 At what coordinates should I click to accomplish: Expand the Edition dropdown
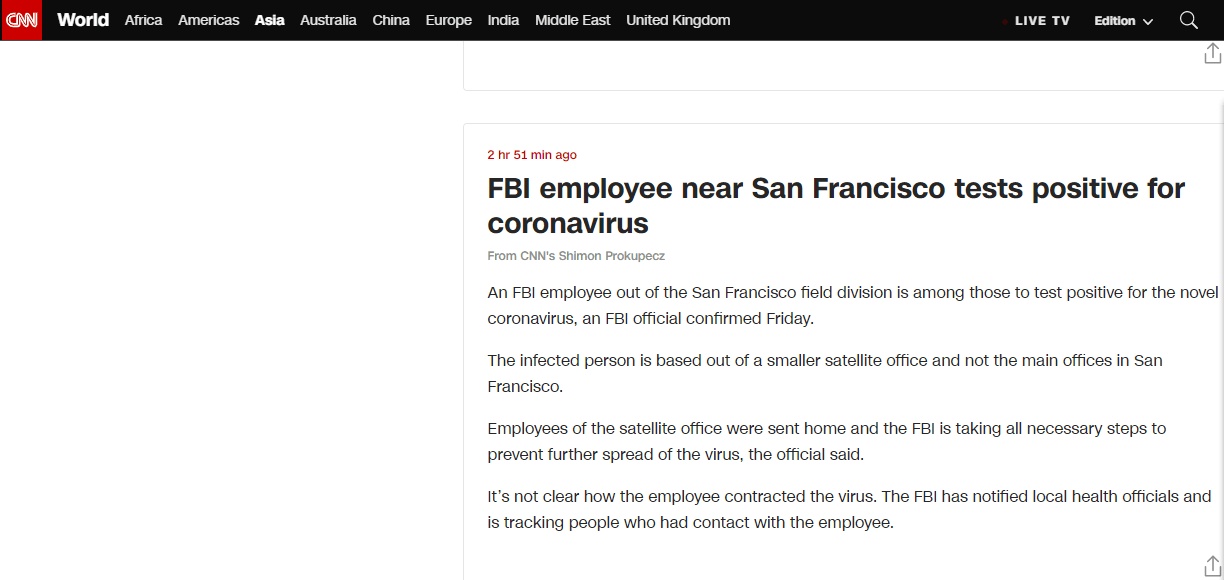coord(1123,21)
